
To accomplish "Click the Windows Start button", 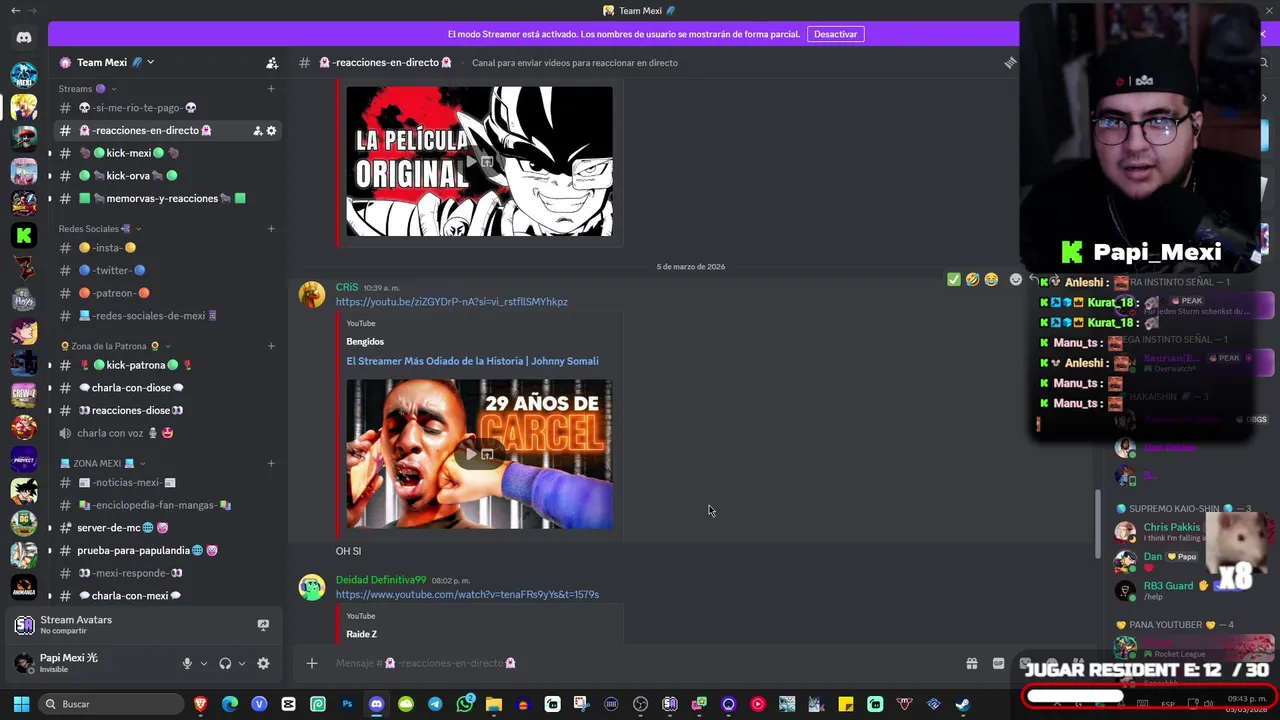I will click(x=21, y=704).
